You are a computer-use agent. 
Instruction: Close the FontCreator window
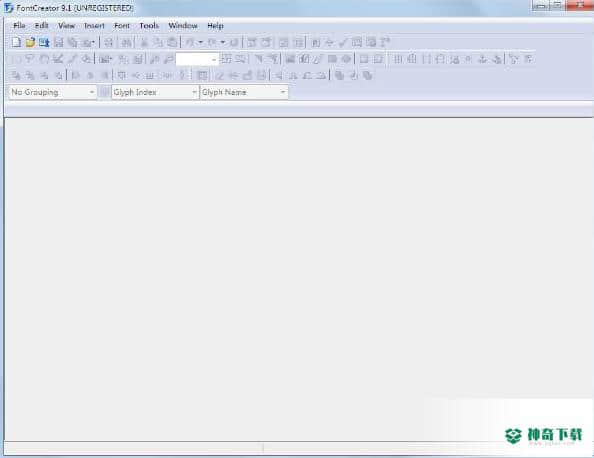pos(580,5)
